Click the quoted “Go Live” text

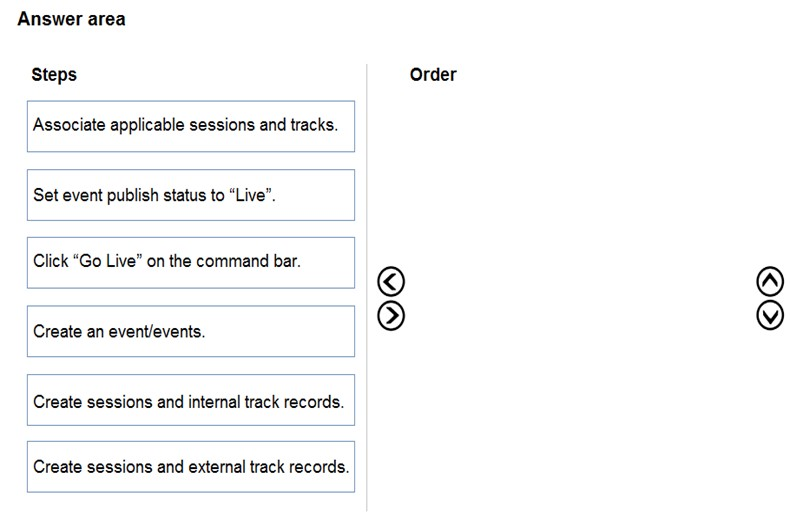click(107, 261)
